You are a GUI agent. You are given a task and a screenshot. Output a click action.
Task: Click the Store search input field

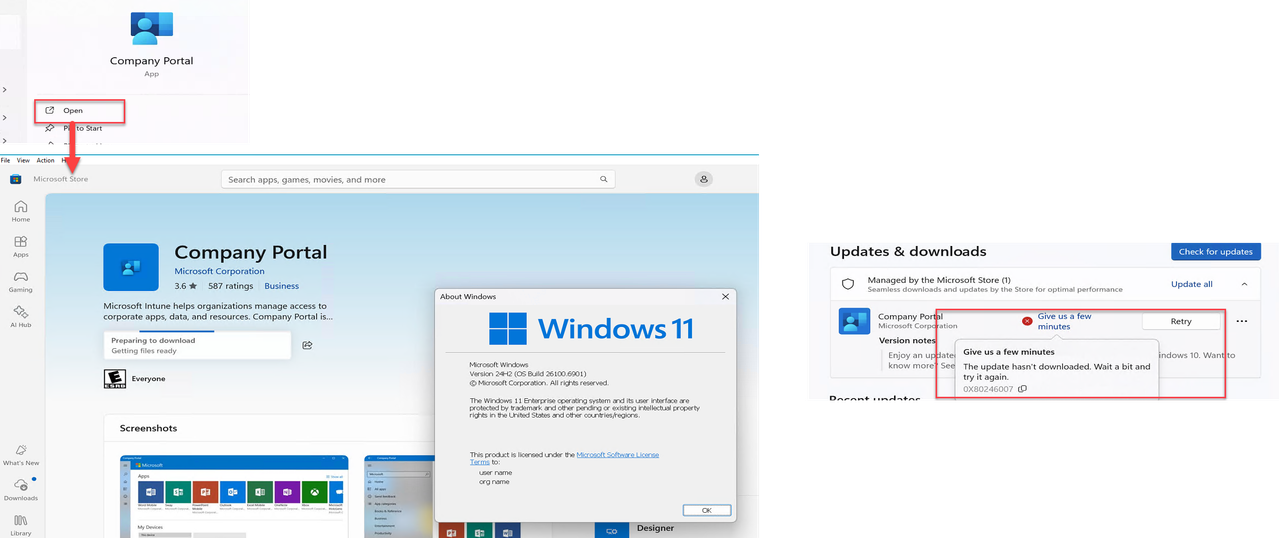pos(418,180)
